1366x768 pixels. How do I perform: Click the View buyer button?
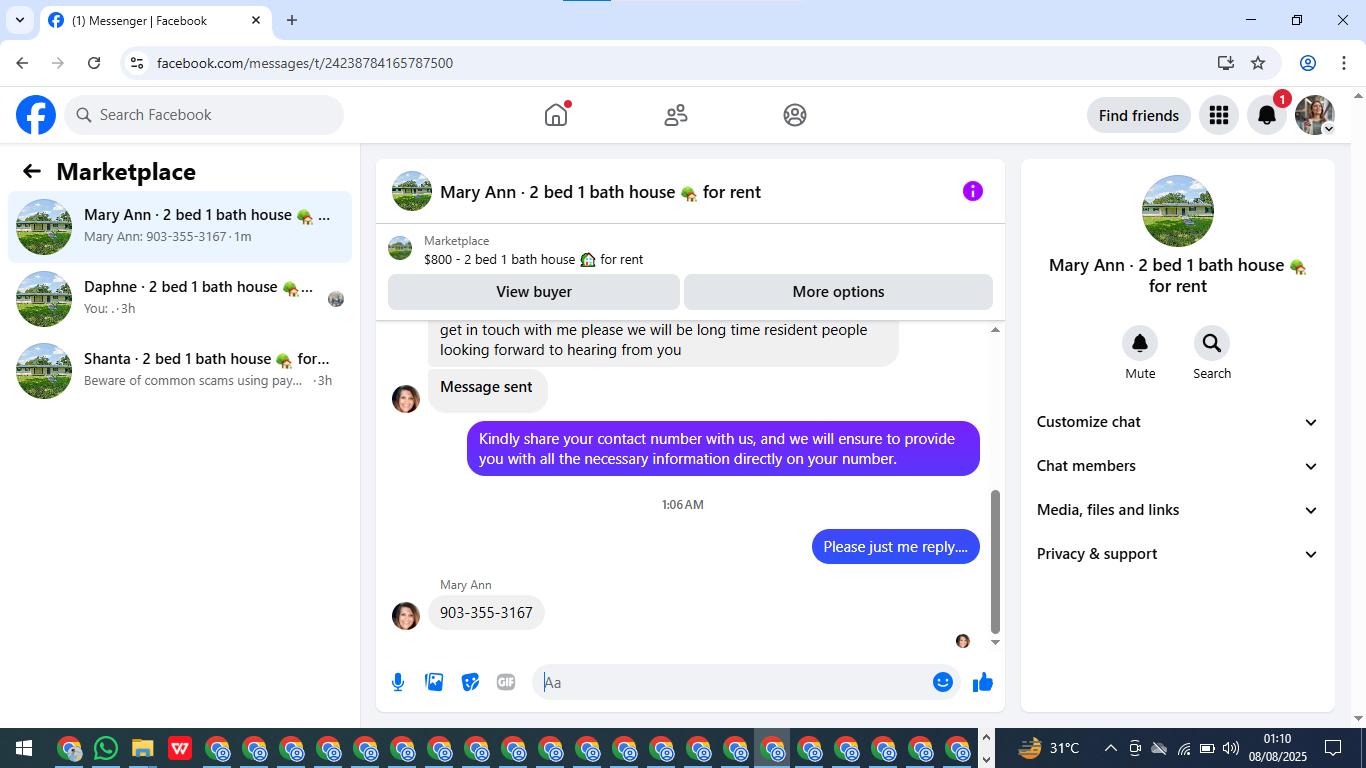534,292
